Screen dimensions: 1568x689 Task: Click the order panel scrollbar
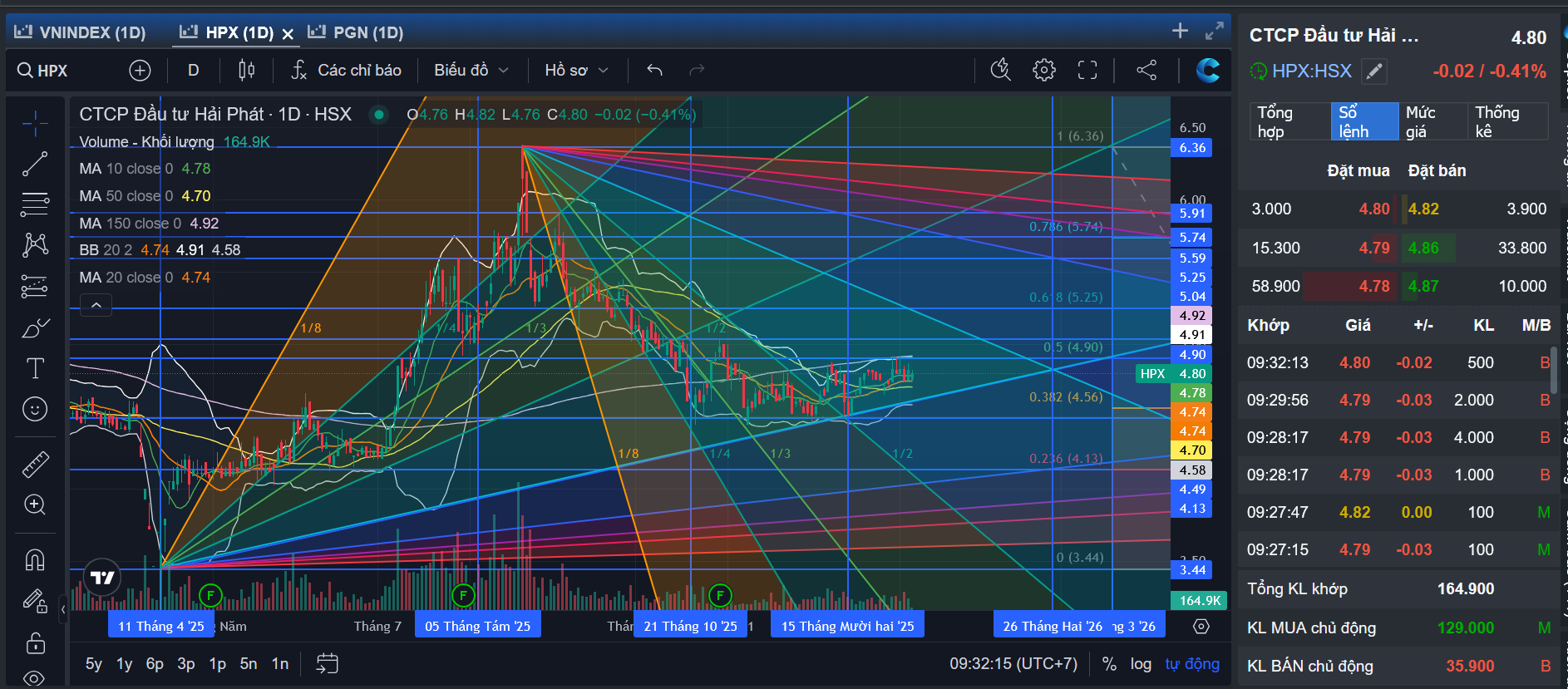coord(1555,370)
